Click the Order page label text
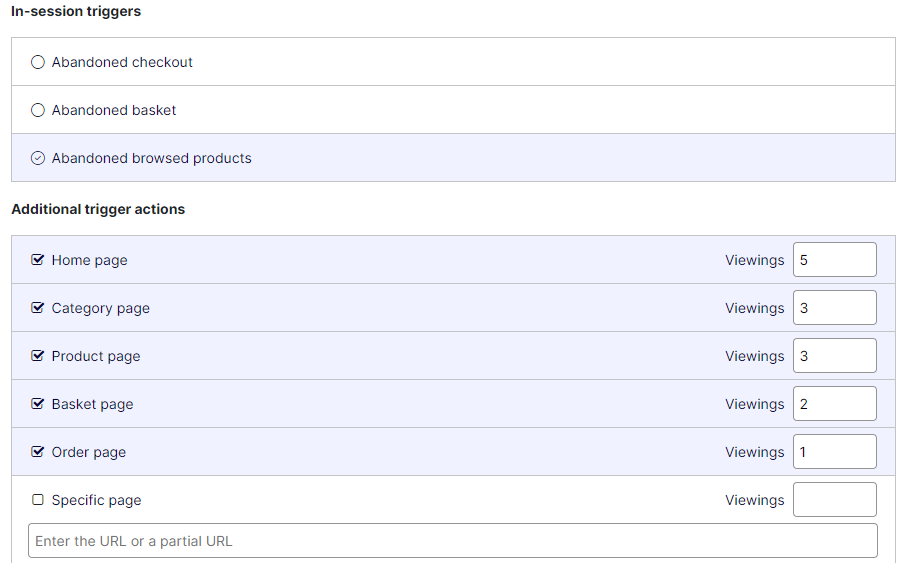Image resolution: width=901 pixels, height=563 pixels. click(89, 452)
